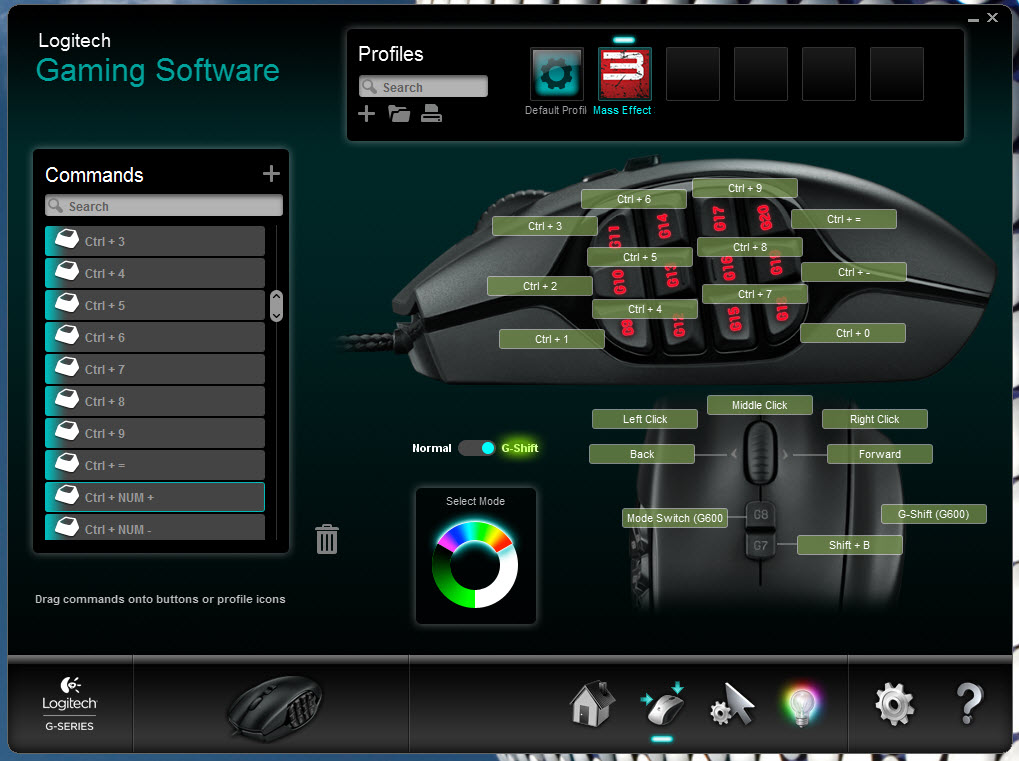This screenshot has height=761, width=1019.
Task: Click the G-Shift (G600) assignment label
Action: [x=934, y=514]
